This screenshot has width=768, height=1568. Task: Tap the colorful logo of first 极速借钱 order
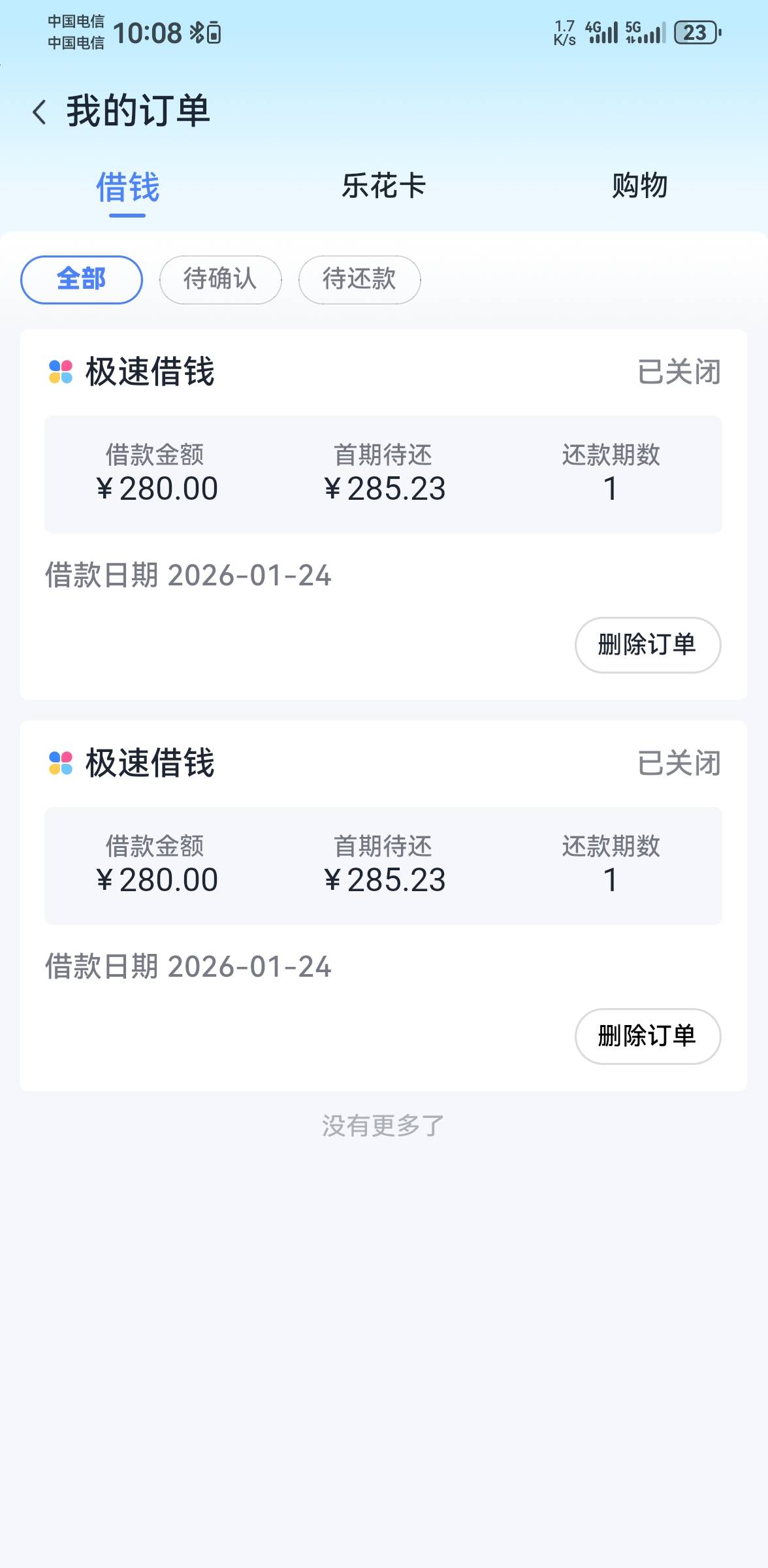(61, 372)
